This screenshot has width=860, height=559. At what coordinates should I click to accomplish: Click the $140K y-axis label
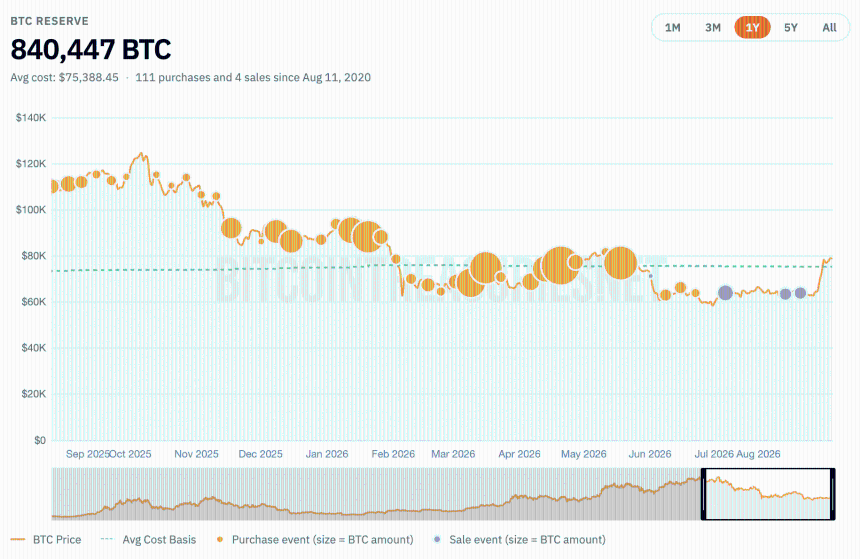click(31, 117)
